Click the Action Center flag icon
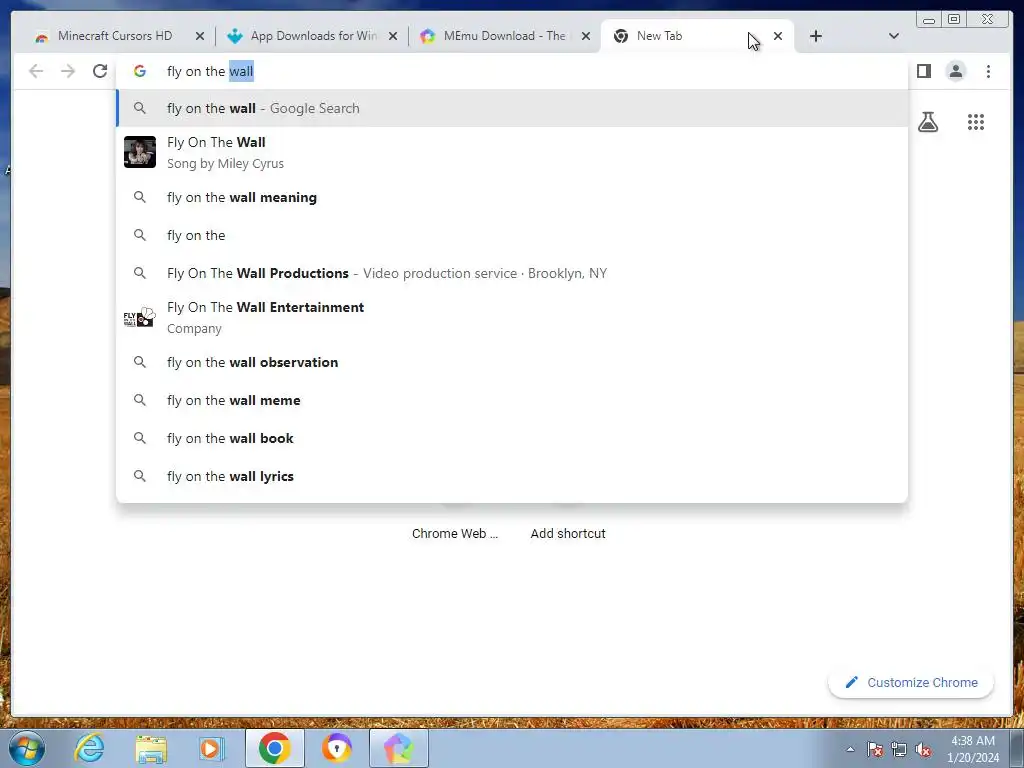This screenshot has width=1024, height=768. tap(875, 750)
